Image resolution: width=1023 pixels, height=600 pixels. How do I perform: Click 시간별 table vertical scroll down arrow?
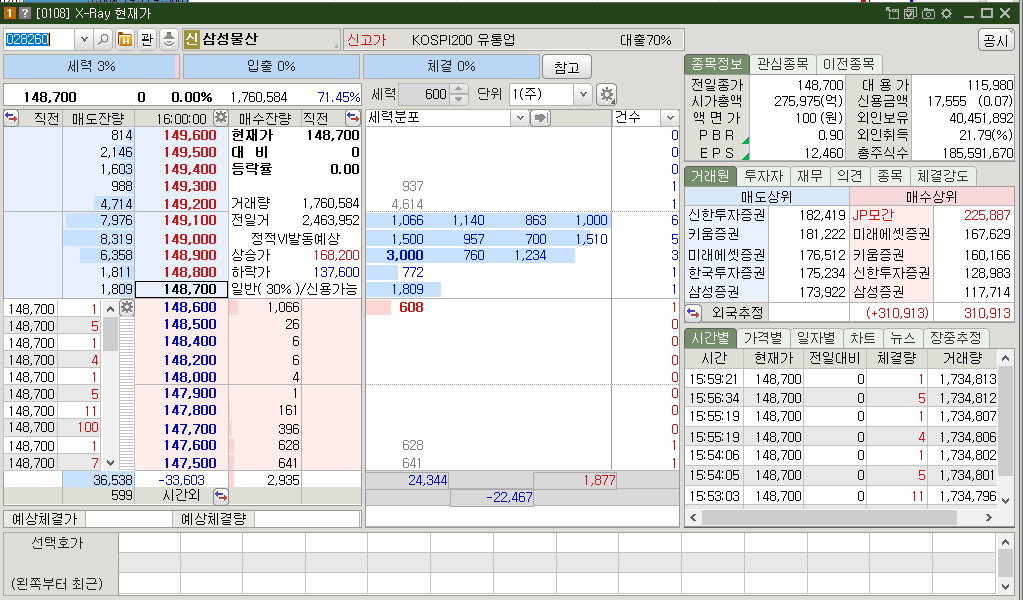(1005, 500)
